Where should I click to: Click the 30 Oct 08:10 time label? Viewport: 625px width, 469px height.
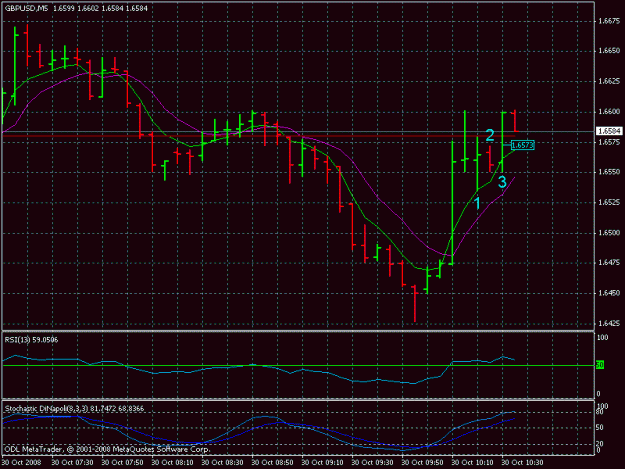click(172, 463)
